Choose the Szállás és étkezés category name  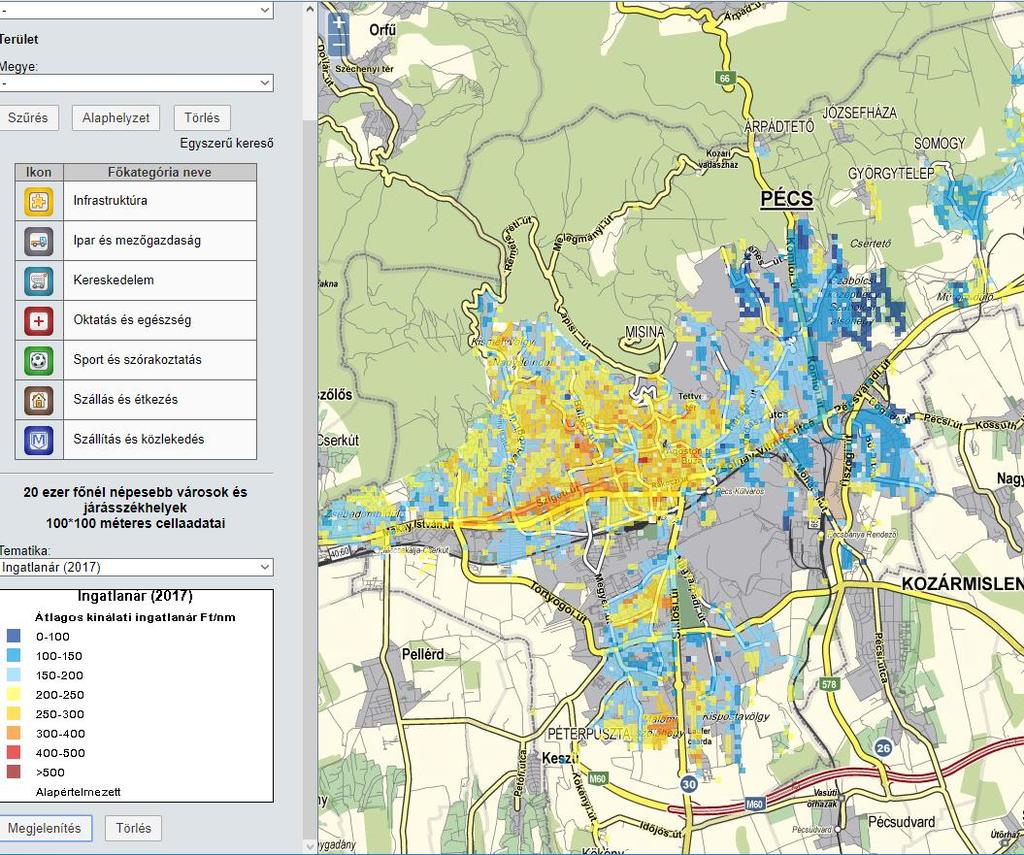coord(125,400)
